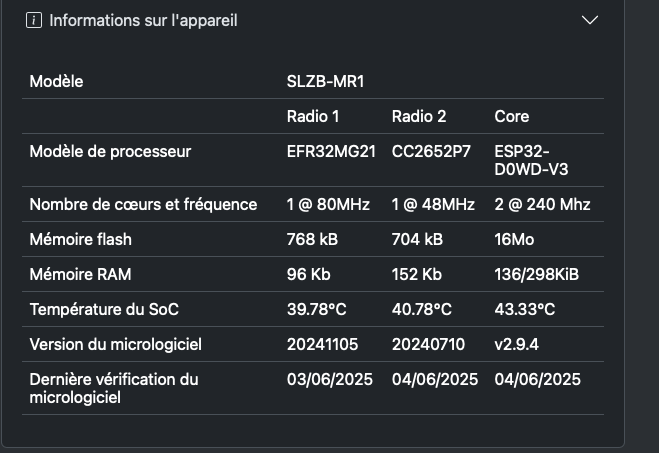Image resolution: width=659 pixels, height=453 pixels.
Task: Select the EFR32MG21 processor value
Action: [x=331, y=152]
